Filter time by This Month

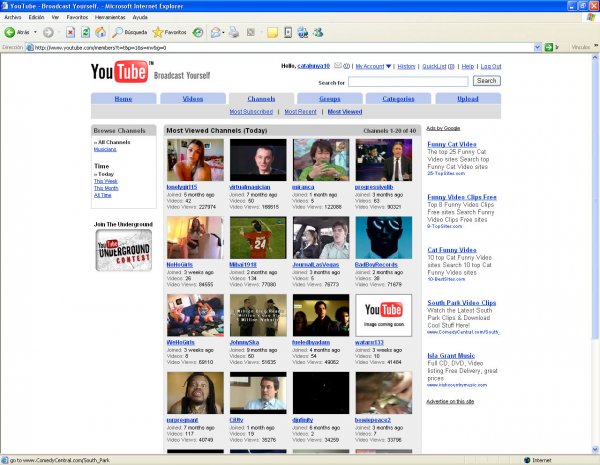(x=106, y=188)
